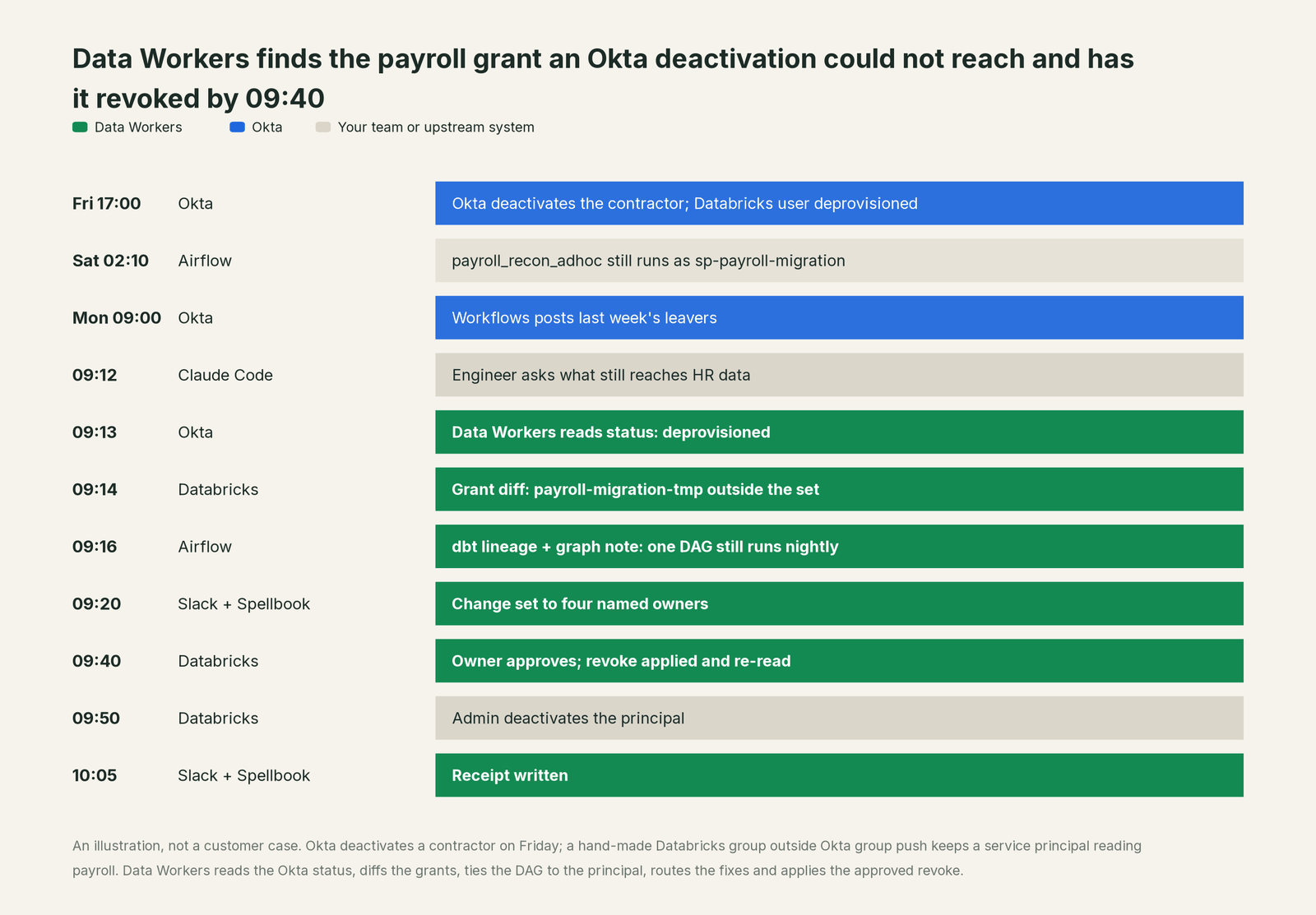Click the Okta label in the 09:13 row

196,432
